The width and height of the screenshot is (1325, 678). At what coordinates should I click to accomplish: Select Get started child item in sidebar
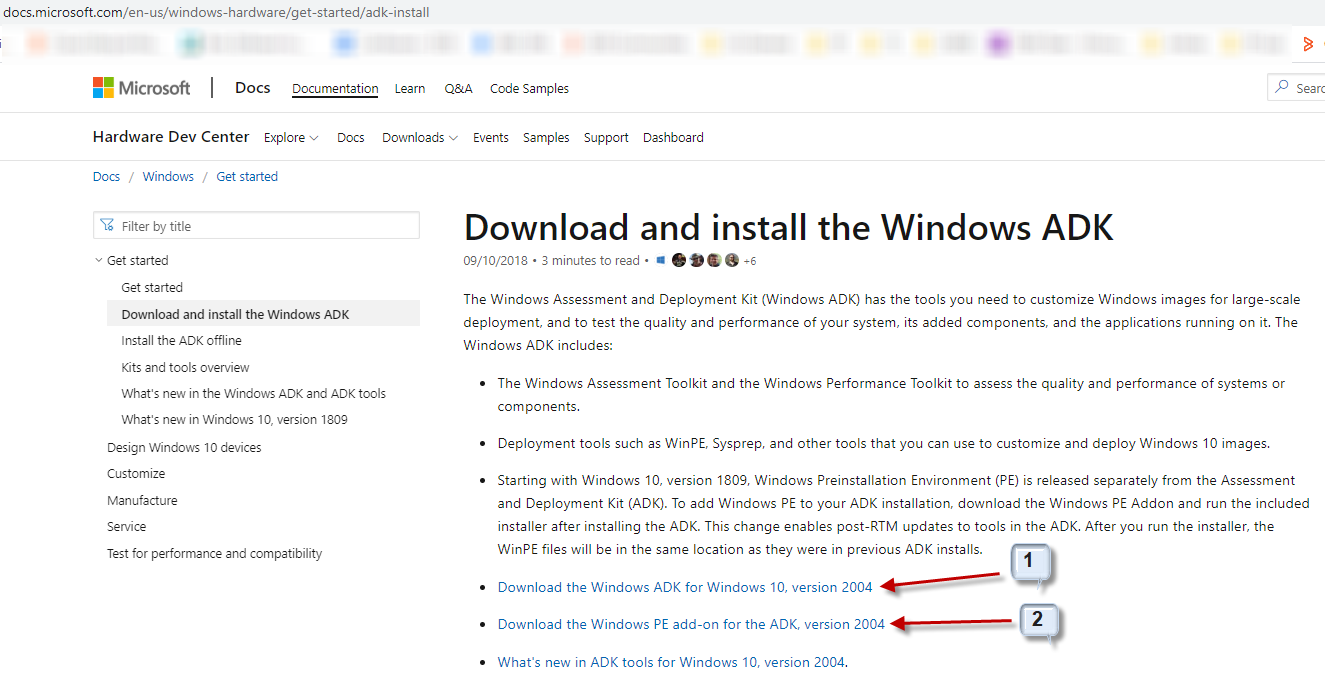152,288
